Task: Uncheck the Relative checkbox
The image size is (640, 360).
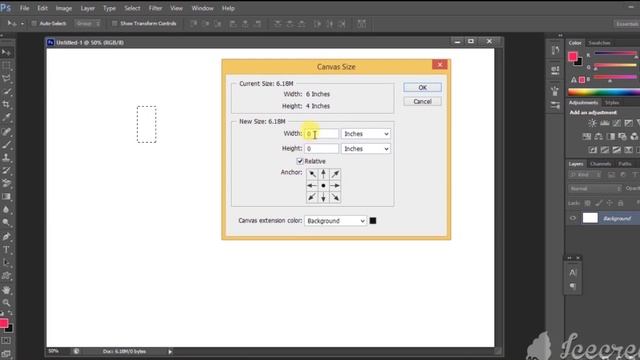Action: pos(300,161)
